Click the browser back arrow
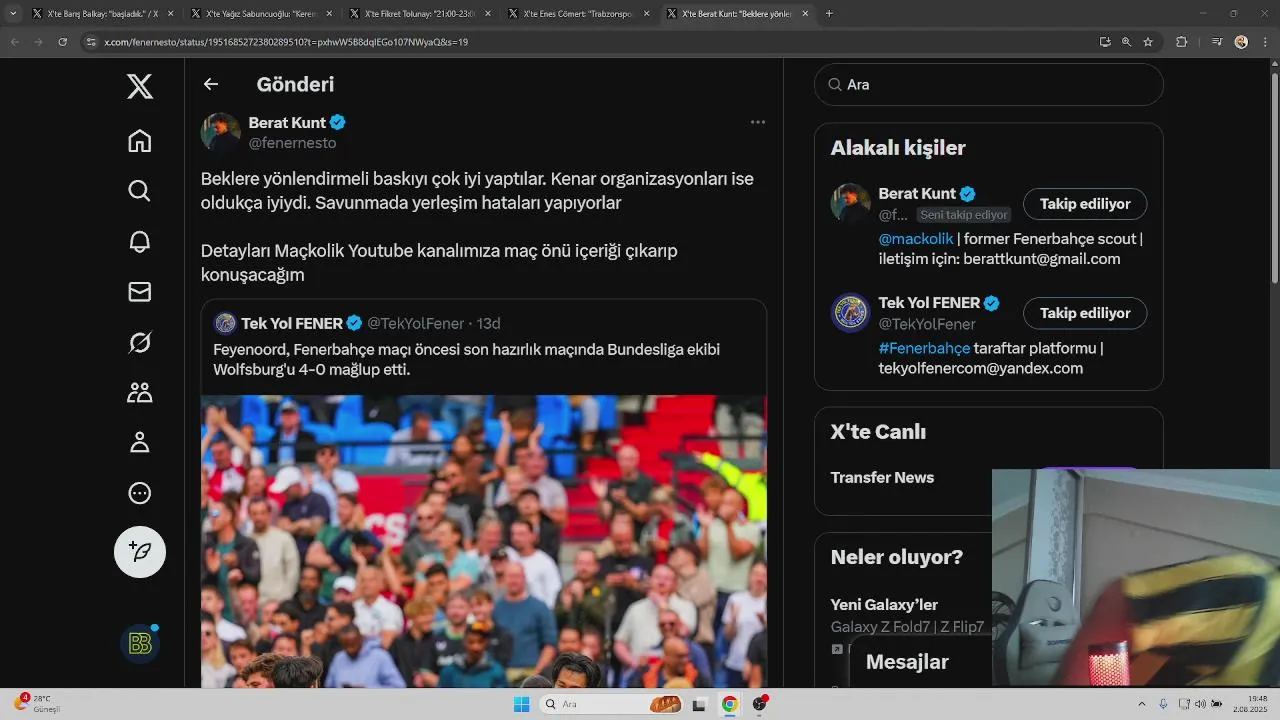The width and height of the screenshot is (1280, 720). pyautogui.click(x=14, y=42)
